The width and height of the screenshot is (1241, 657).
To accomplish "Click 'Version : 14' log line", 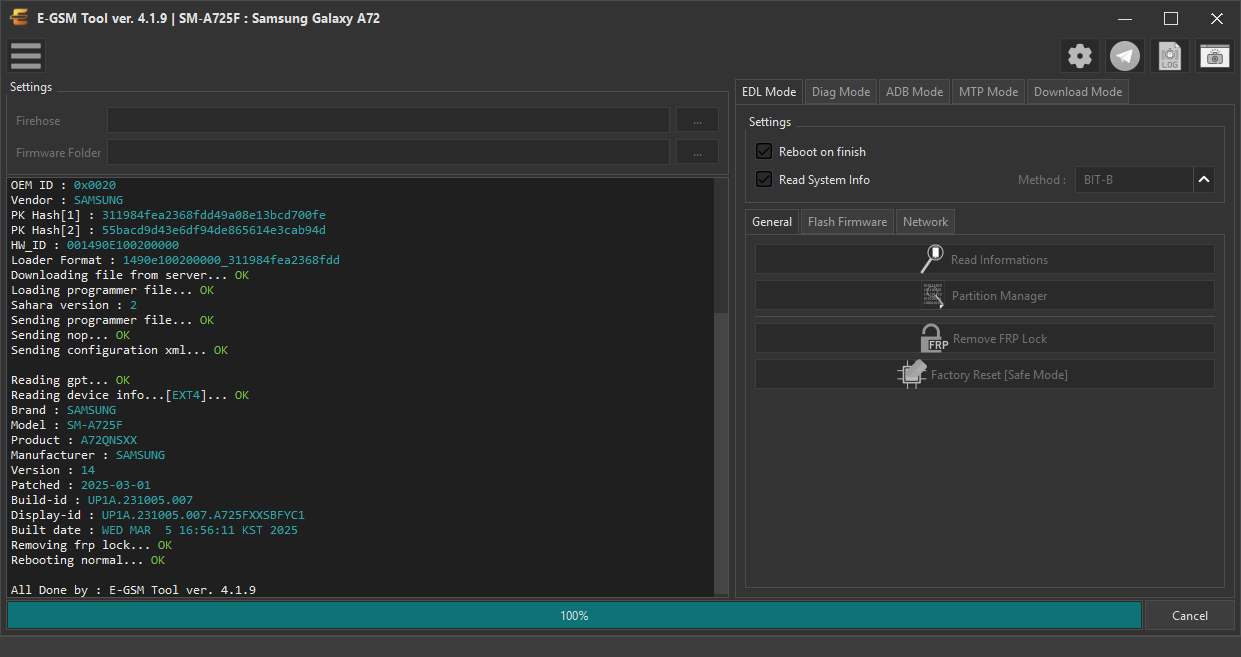I will tap(53, 470).
